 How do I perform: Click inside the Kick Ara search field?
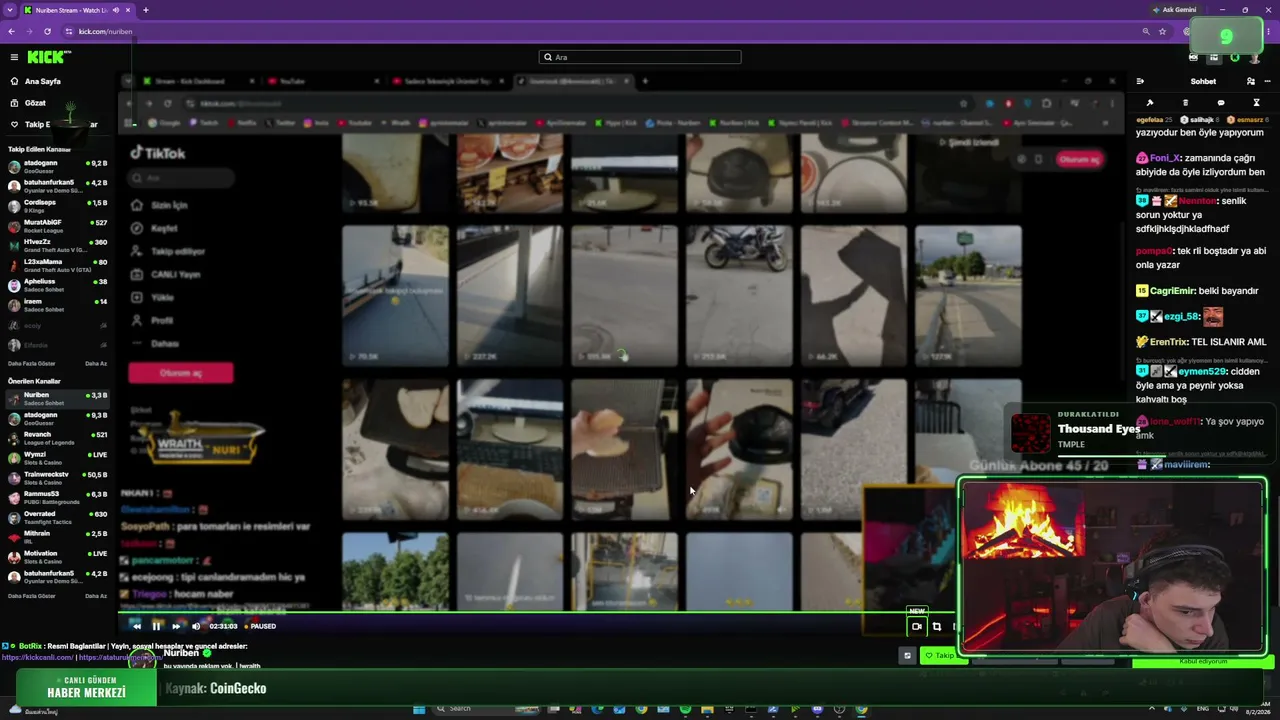tap(640, 57)
